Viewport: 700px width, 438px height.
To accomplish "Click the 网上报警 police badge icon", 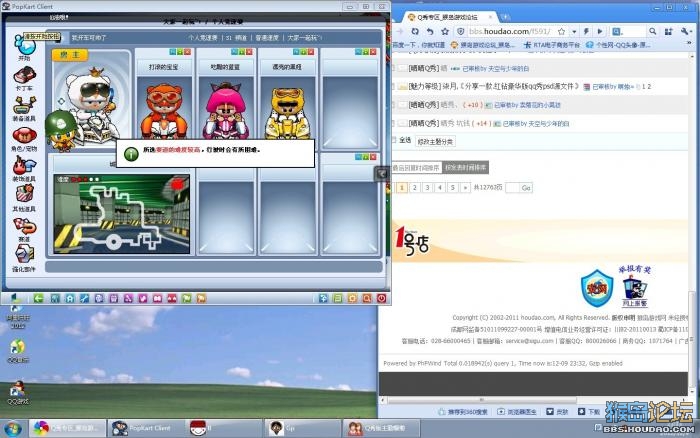I will click(635, 290).
